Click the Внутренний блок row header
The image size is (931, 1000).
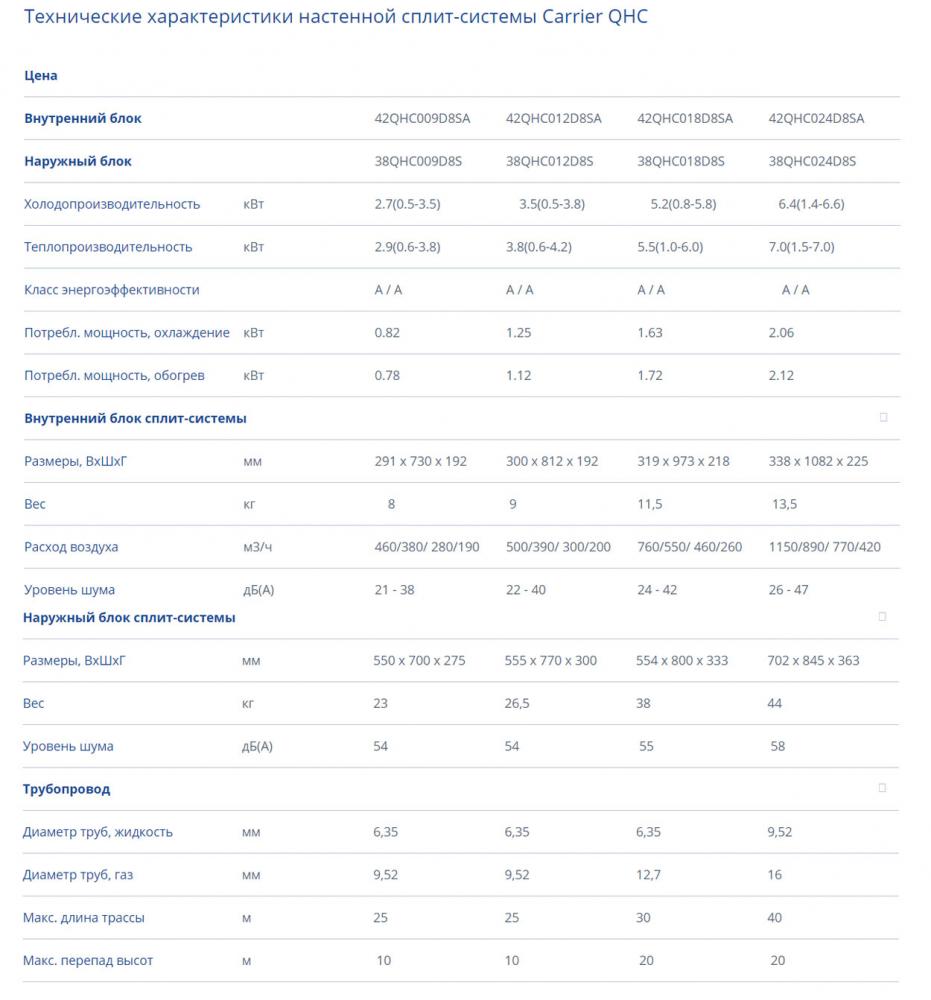pos(83,118)
